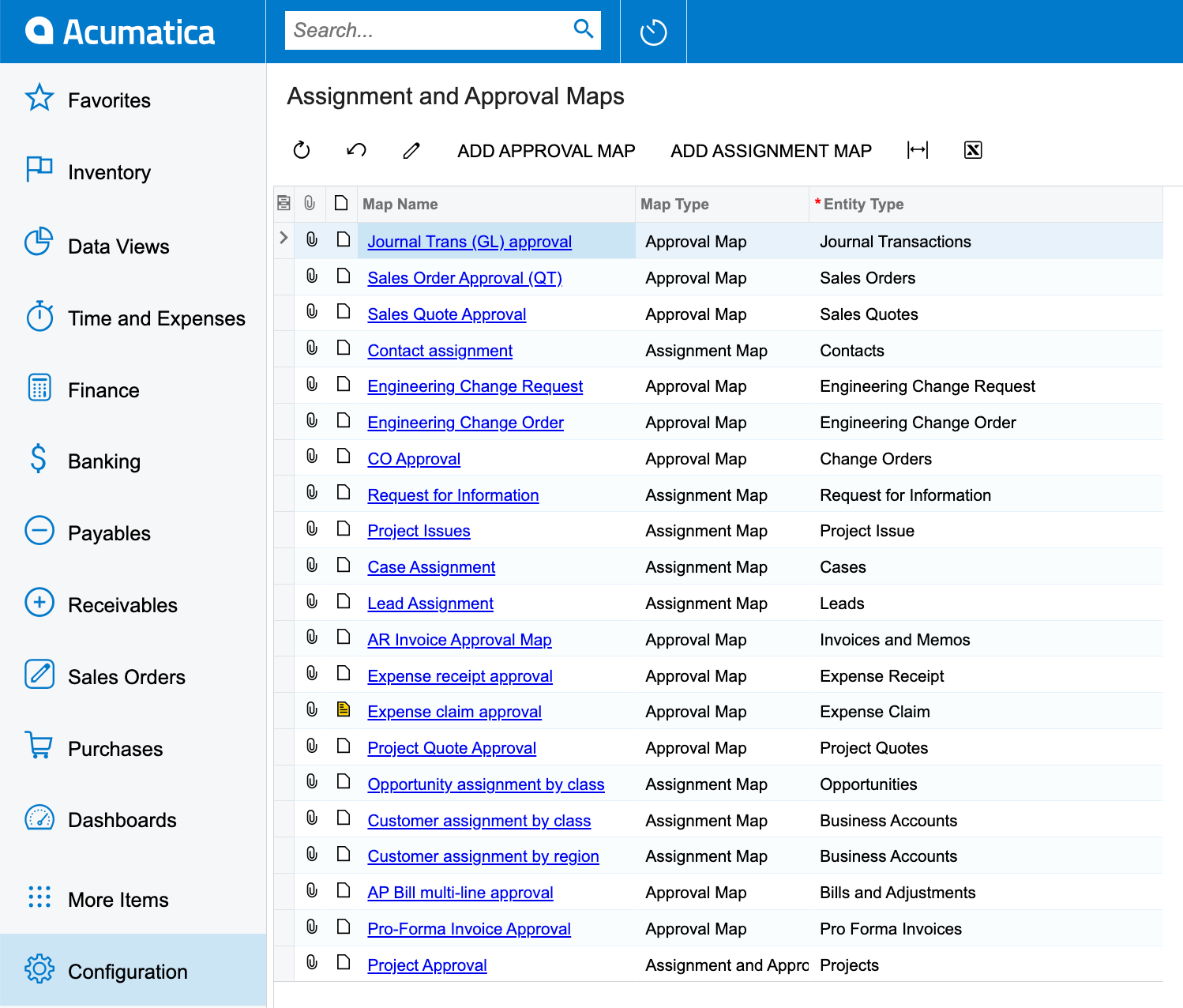Select 'Assignment Map' type in Contact assignment row
1183x1008 pixels.
[x=722, y=351]
